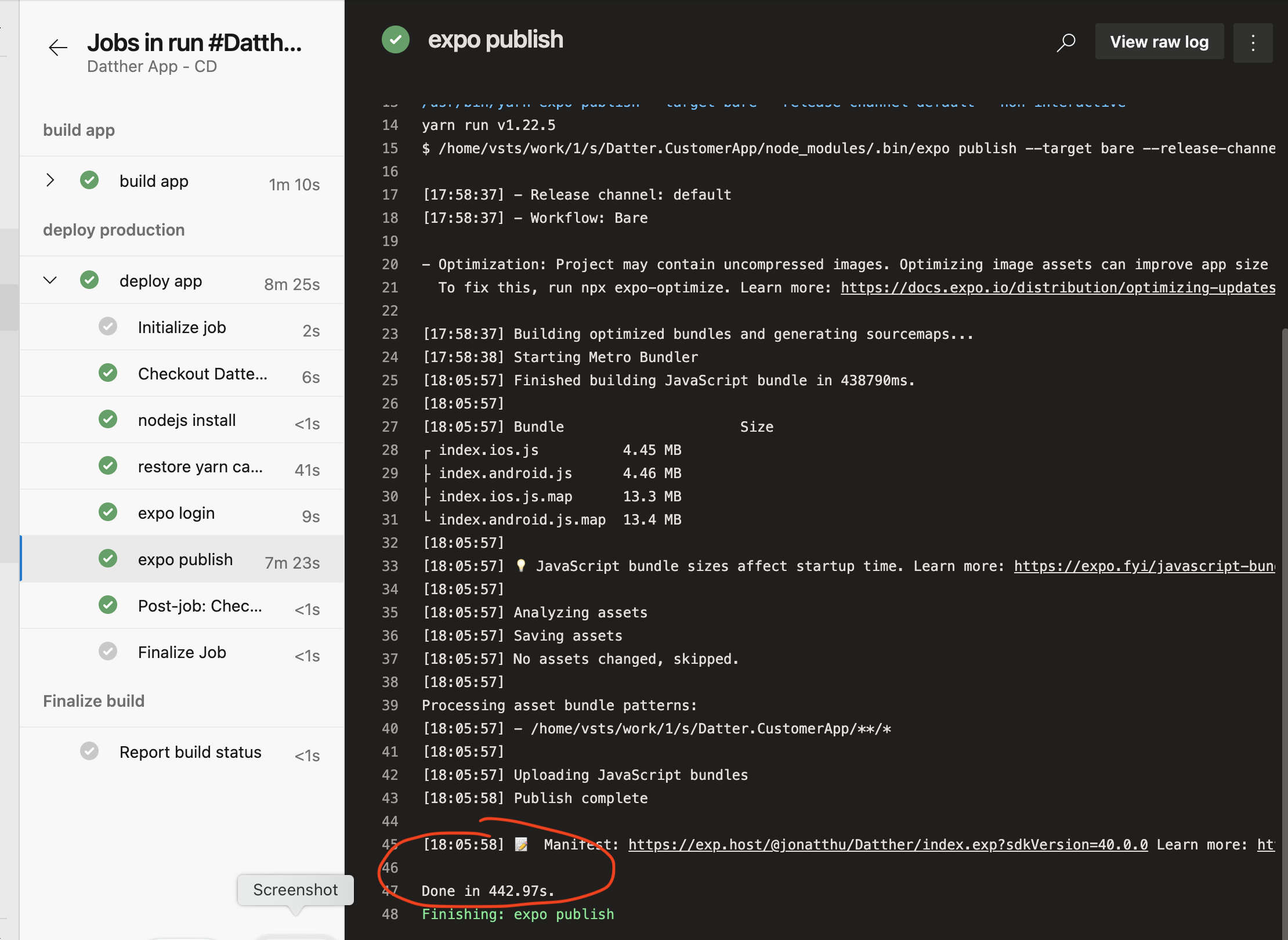
Task: Select the Report build status step
Action: pyautogui.click(x=190, y=752)
